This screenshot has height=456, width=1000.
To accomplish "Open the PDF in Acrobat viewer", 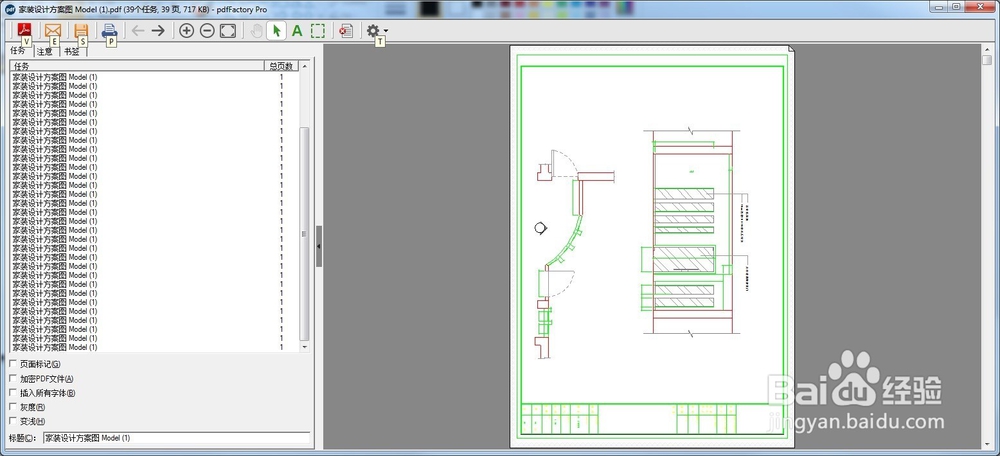I will pyautogui.click(x=24, y=30).
